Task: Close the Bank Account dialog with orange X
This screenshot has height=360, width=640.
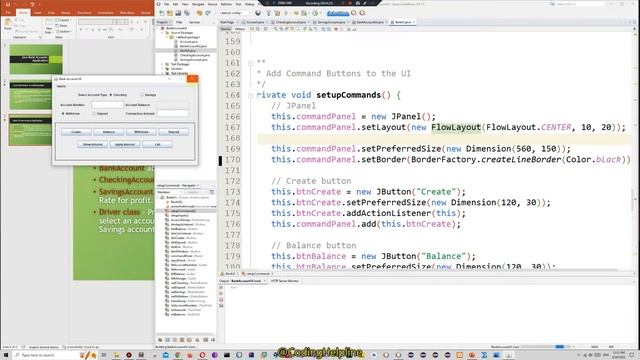Action: 192,79
